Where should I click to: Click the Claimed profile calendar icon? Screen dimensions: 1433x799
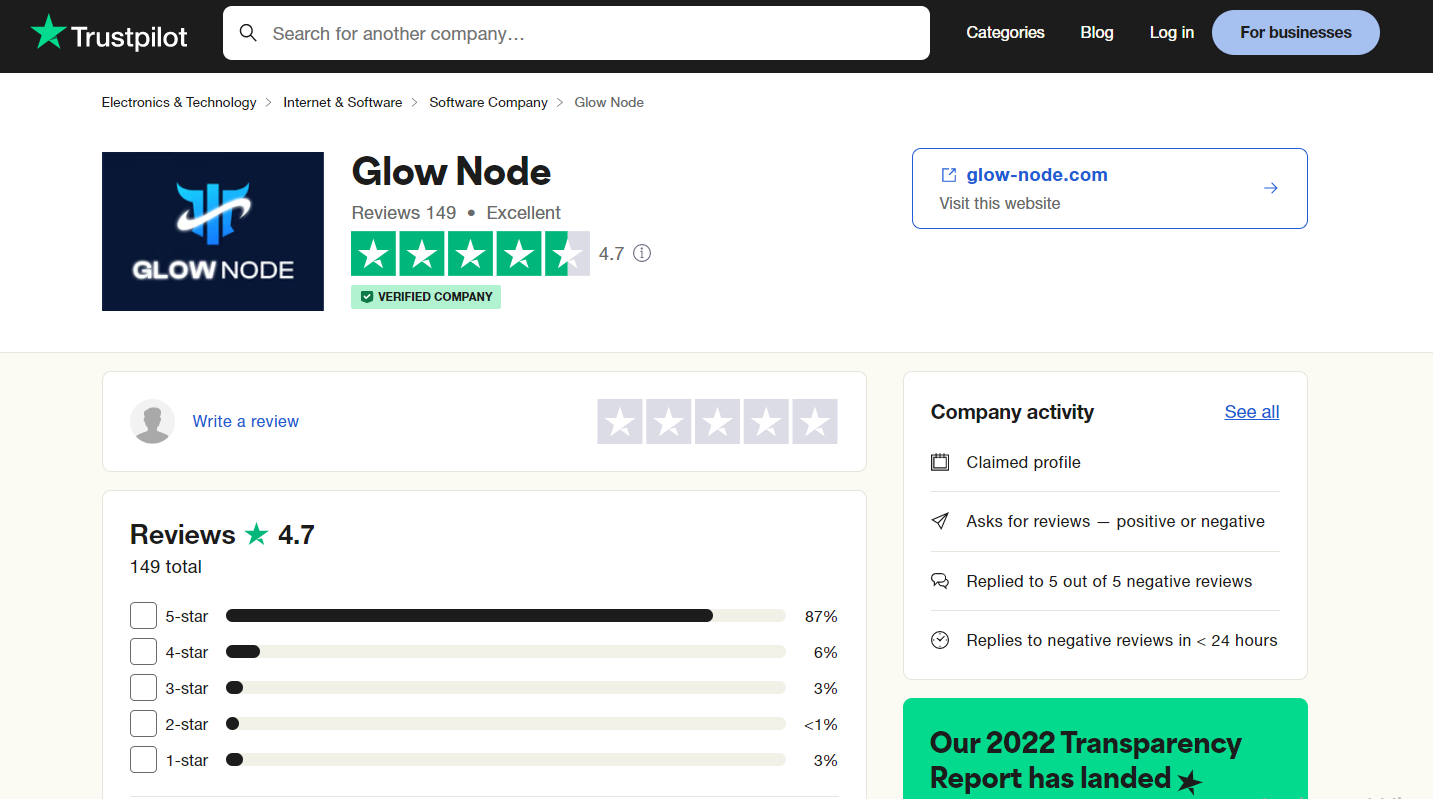tap(940, 462)
